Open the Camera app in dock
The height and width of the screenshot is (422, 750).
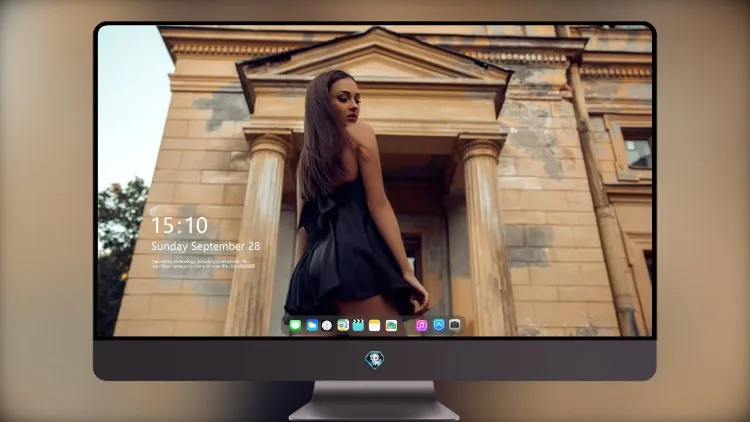455,325
